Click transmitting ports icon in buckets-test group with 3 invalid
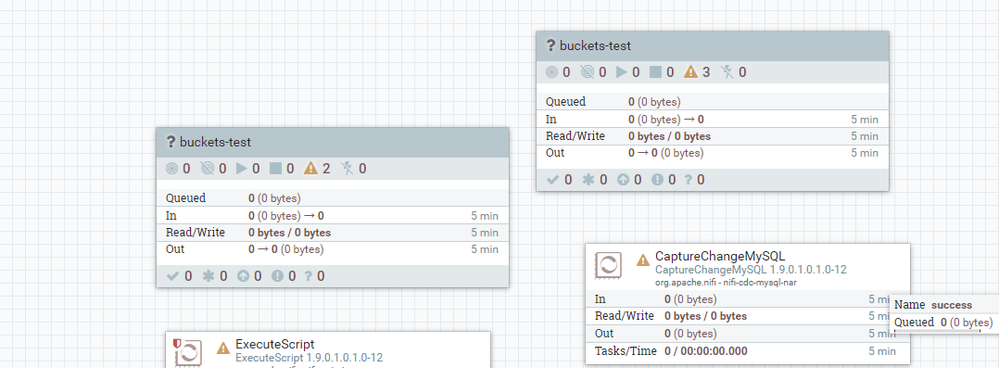999x368 pixels. 552,72
